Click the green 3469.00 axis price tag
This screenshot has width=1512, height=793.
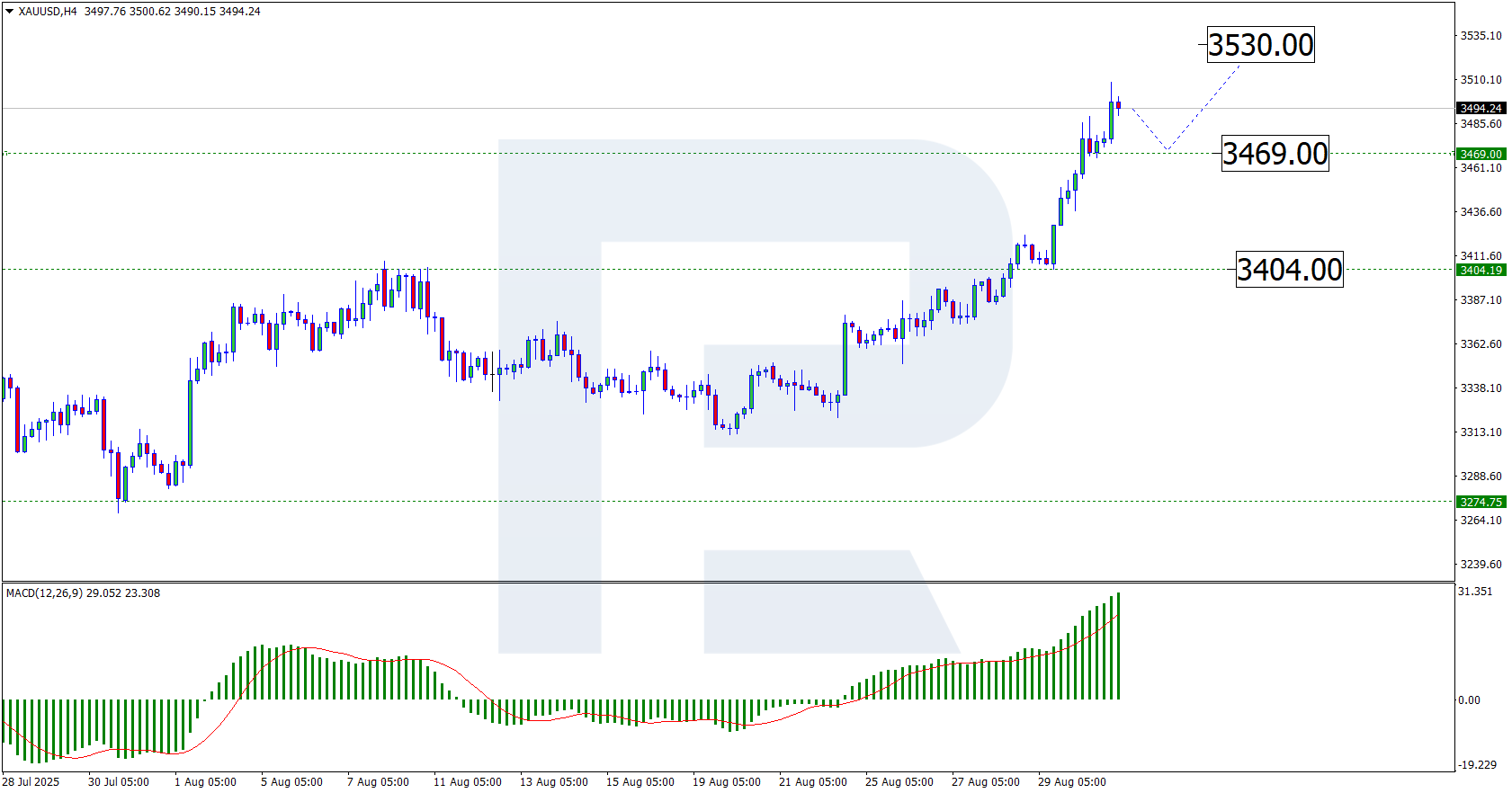[x=1481, y=155]
